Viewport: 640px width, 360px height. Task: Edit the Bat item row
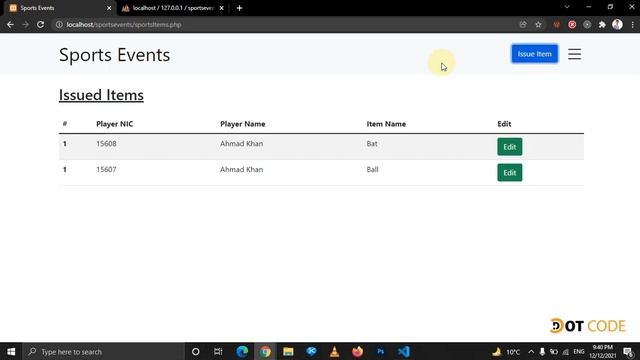point(509,147)
